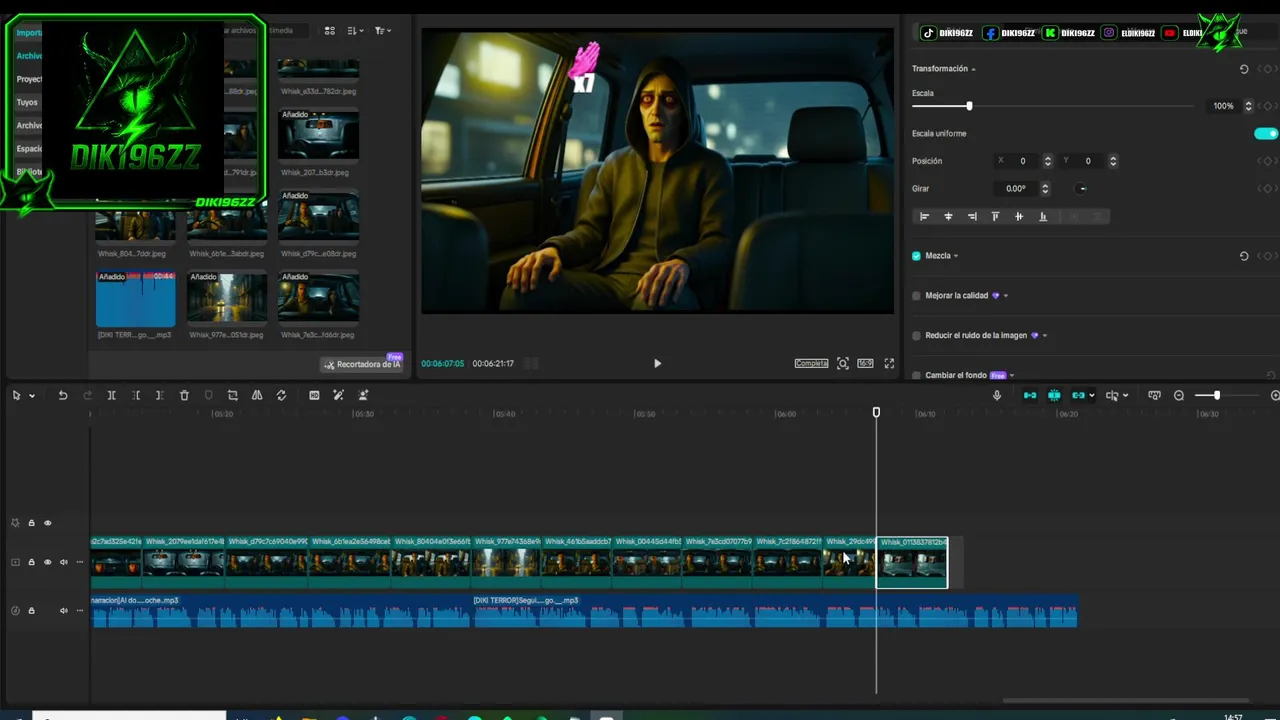Align clip to top edge
Viewport: 1280px width, 720px height.
click(995, 216)
